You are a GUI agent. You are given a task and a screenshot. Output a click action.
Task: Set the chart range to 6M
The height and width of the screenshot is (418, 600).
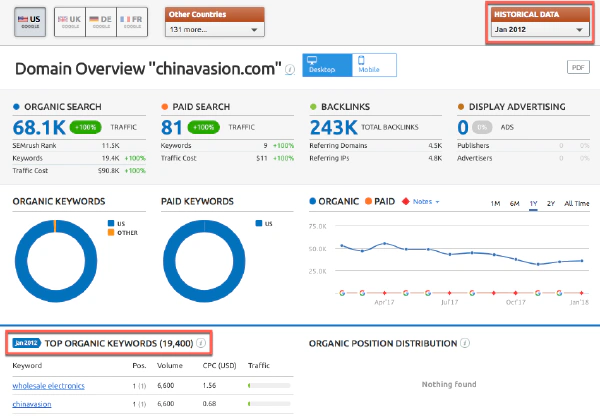[514, 203]
